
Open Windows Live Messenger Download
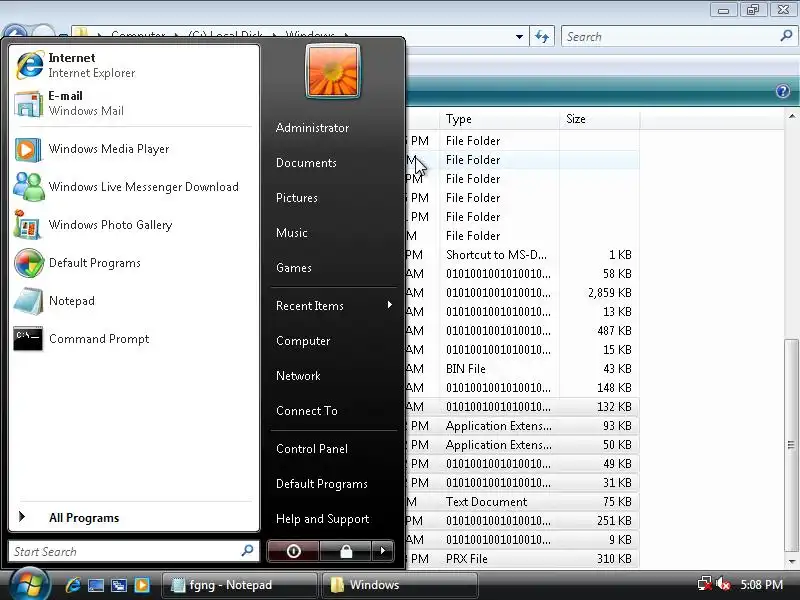[134, 187]
